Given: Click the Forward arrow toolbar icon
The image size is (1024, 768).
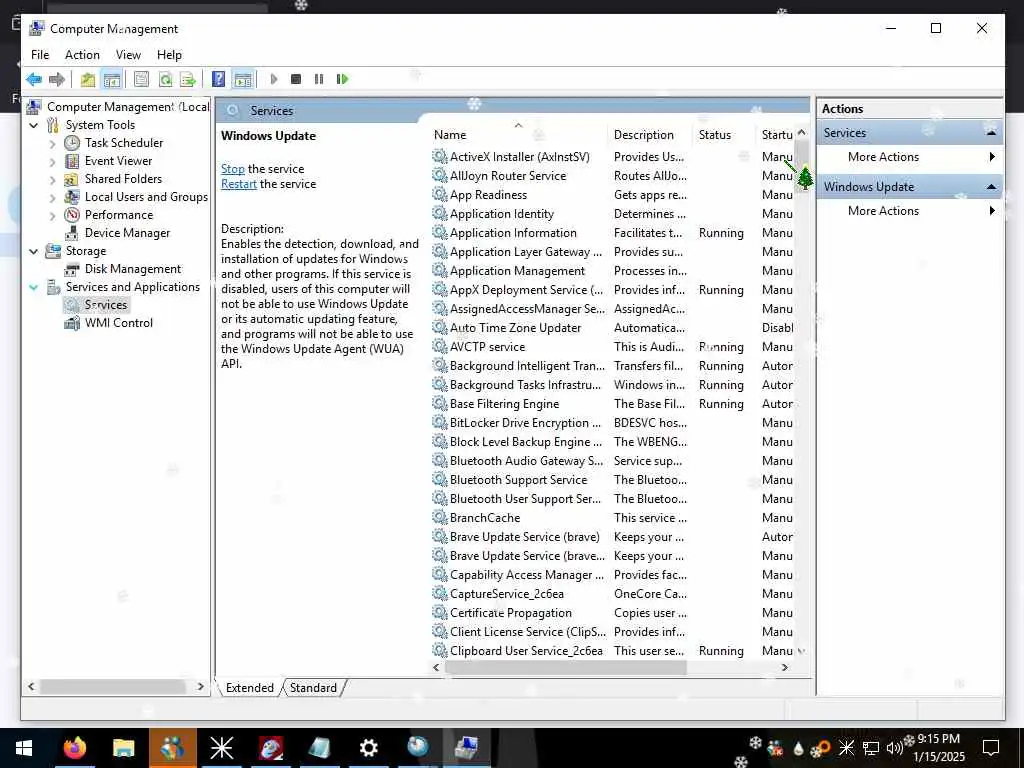Looking at the screenshot, I should coord(57,80).
